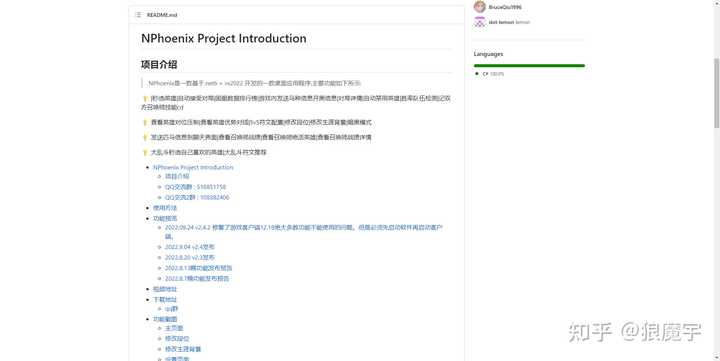Screen dimensions: 720x361
Task: Click the page's vertical scrollbar thumb
Action: [716, 93]
